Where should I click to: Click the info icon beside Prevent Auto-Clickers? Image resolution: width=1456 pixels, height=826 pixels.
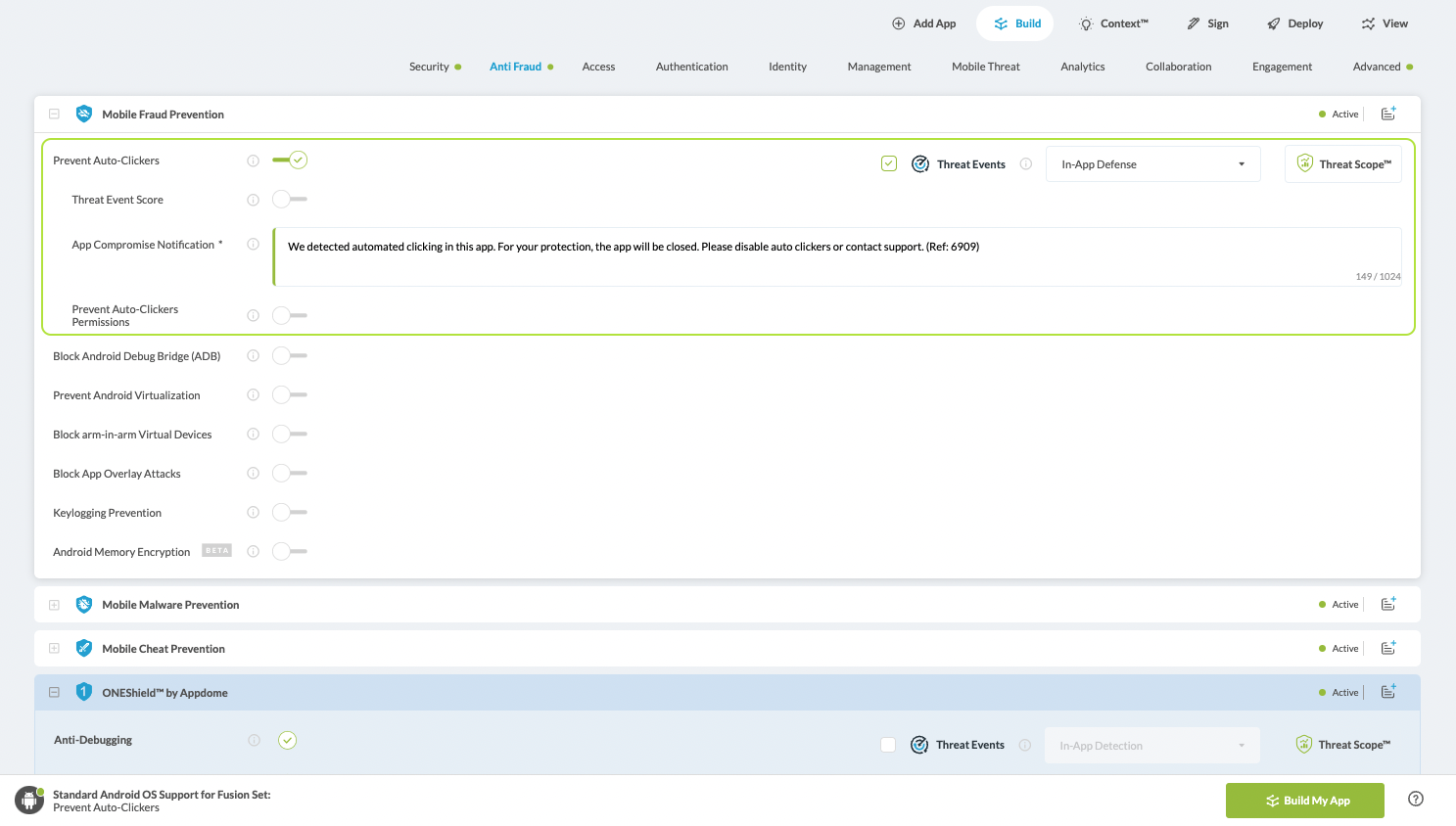(253, 161)
